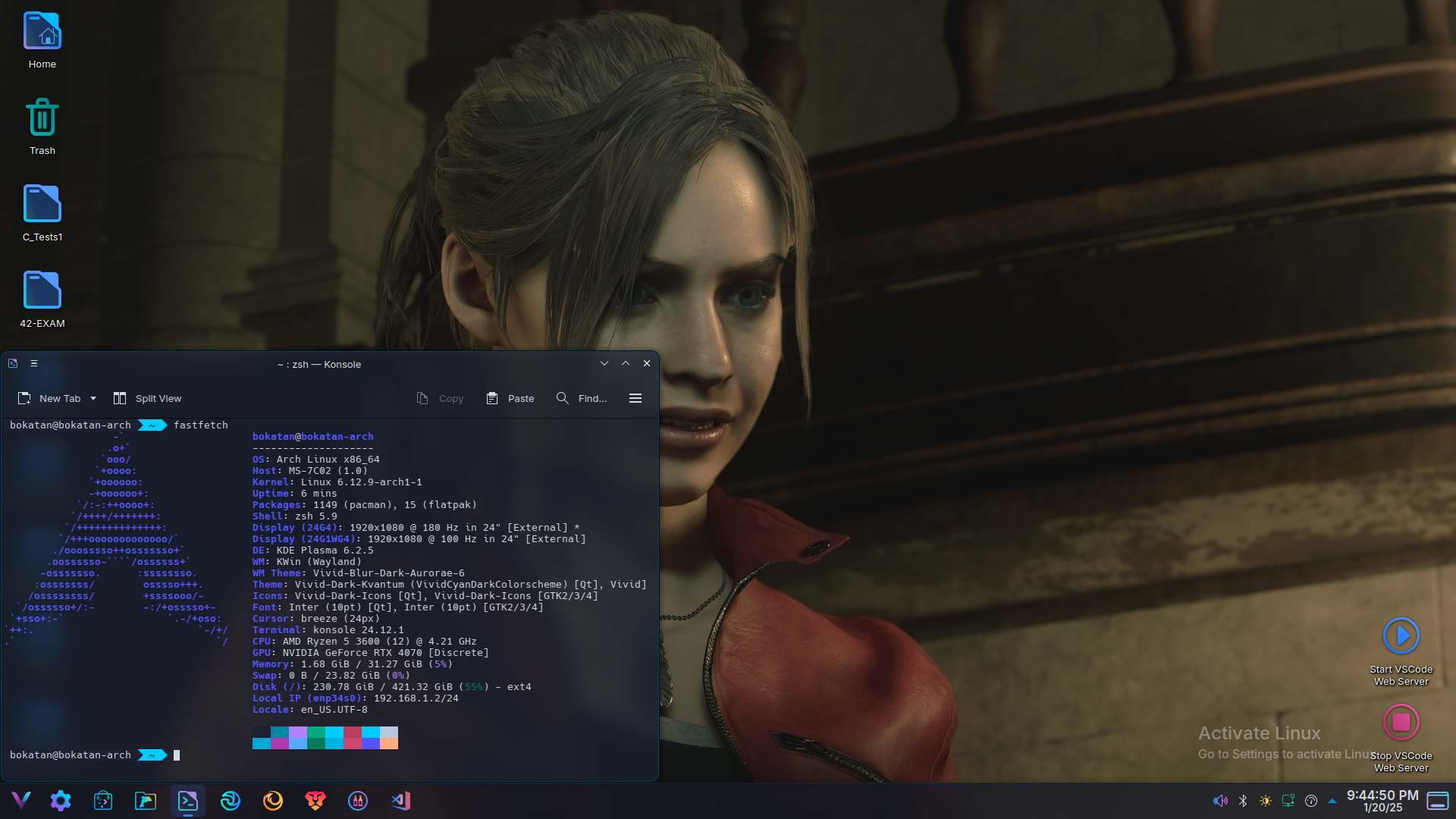Viewport: 1456px width, 819px height.
Task: Click the Konsole window title '~ : zsh — Konsole'
Action: 319,364
